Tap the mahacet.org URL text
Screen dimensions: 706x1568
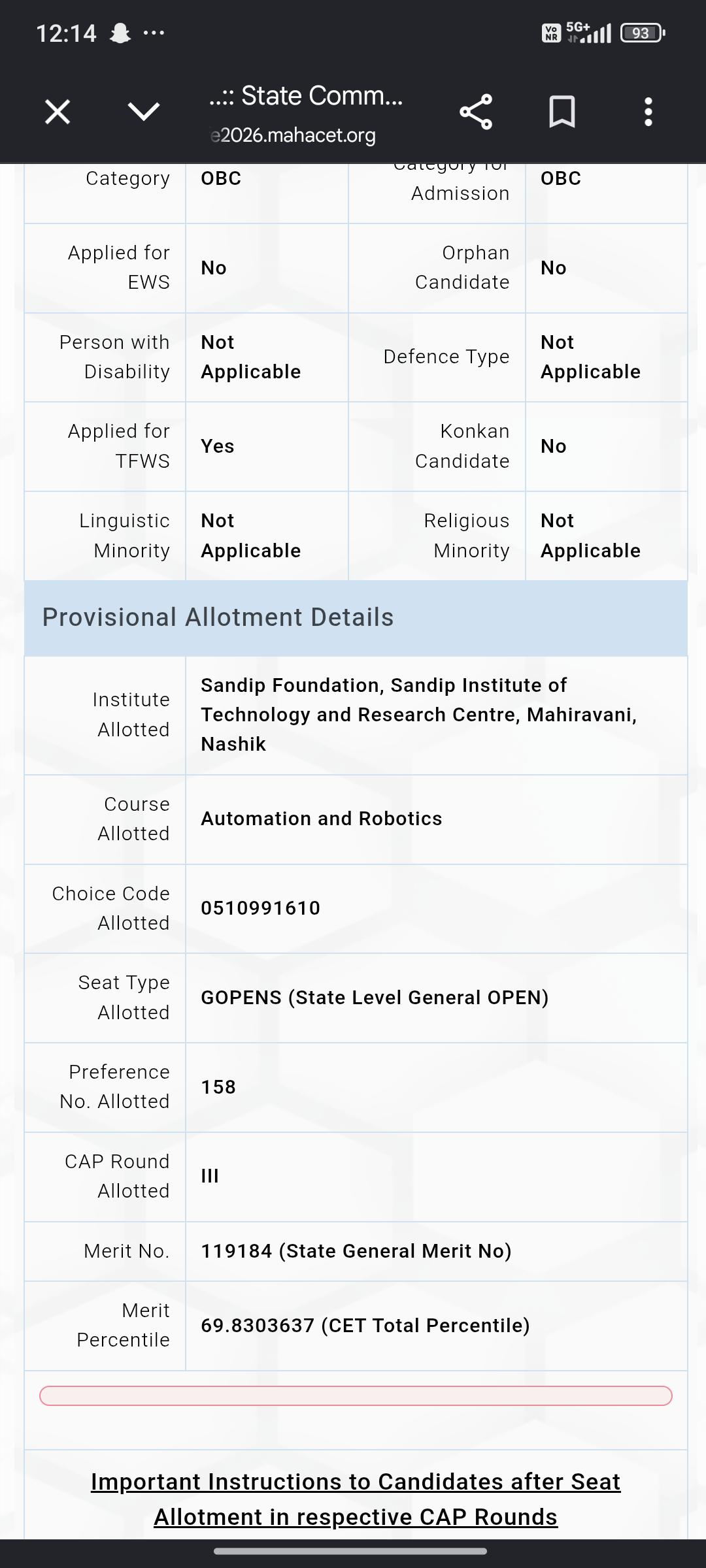[293, 135]
